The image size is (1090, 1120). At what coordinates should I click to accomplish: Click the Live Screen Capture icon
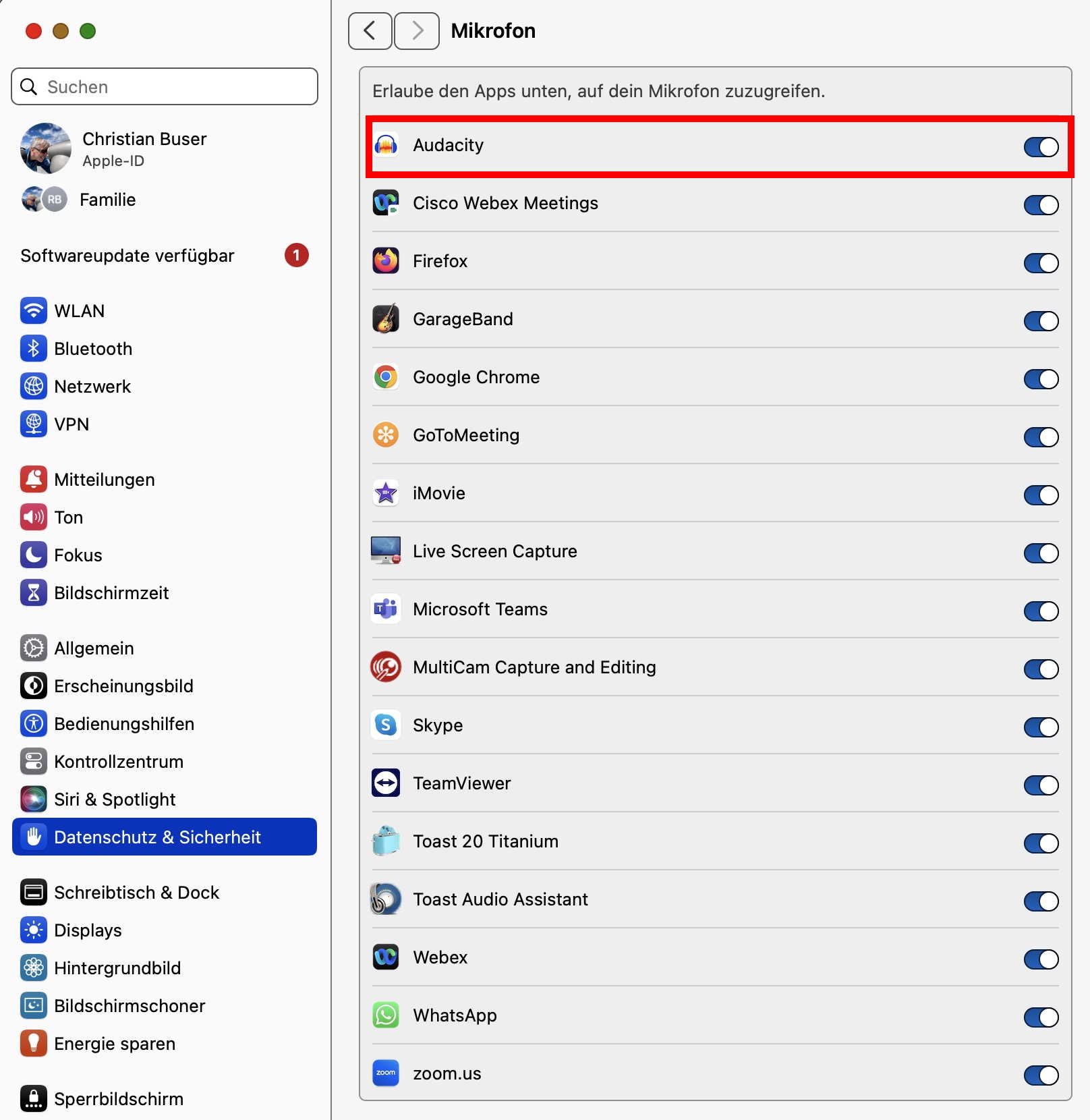pos(386,551)
